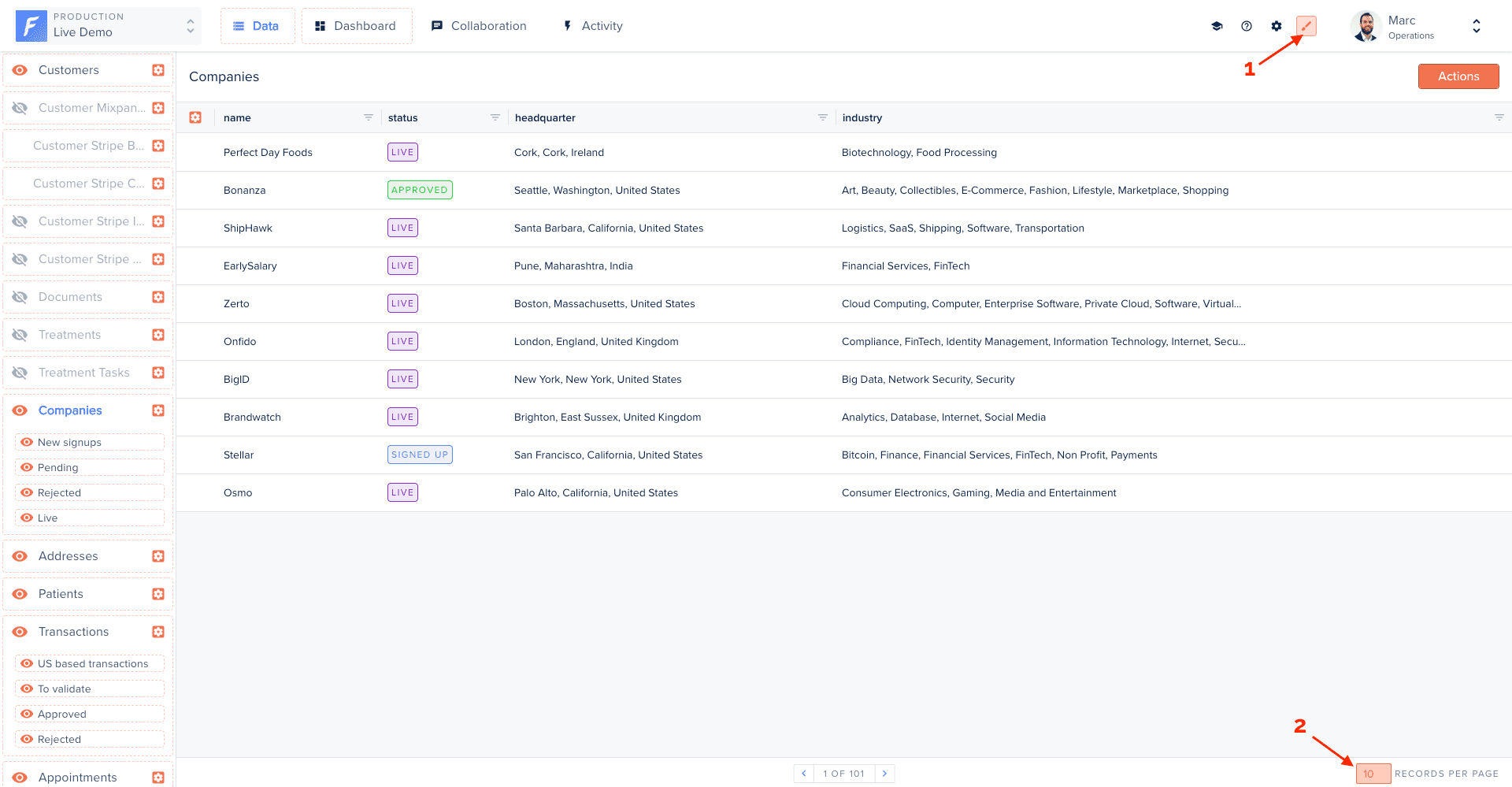The width and height of the screenshot is (1512, 787).
Task: Show the hidden Documents collection
Action: [20, 297]
